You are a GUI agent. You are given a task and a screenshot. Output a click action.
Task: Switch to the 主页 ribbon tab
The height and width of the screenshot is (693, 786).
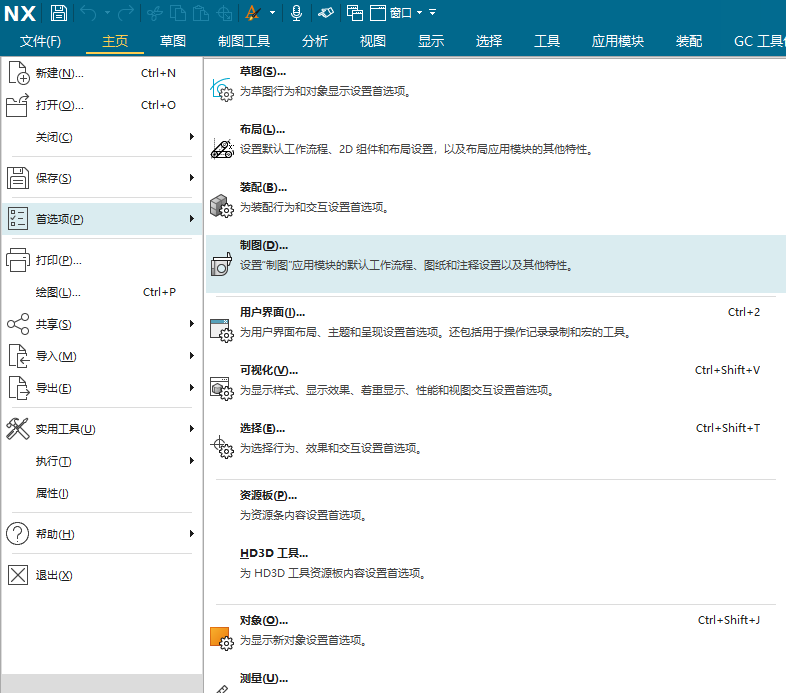point(115,41)
